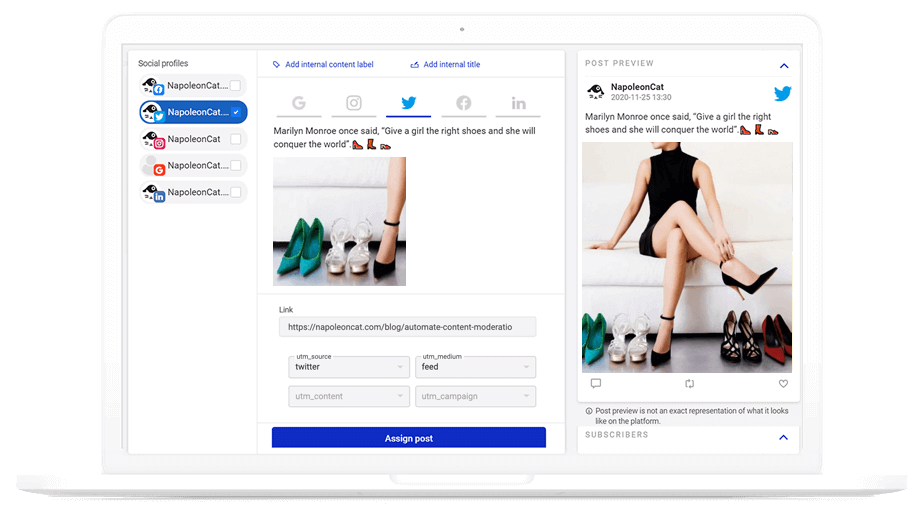This screenshot has height=519, width=924.
Task: Click the Twitter bird icon in preview
Action: coord(782,93)
